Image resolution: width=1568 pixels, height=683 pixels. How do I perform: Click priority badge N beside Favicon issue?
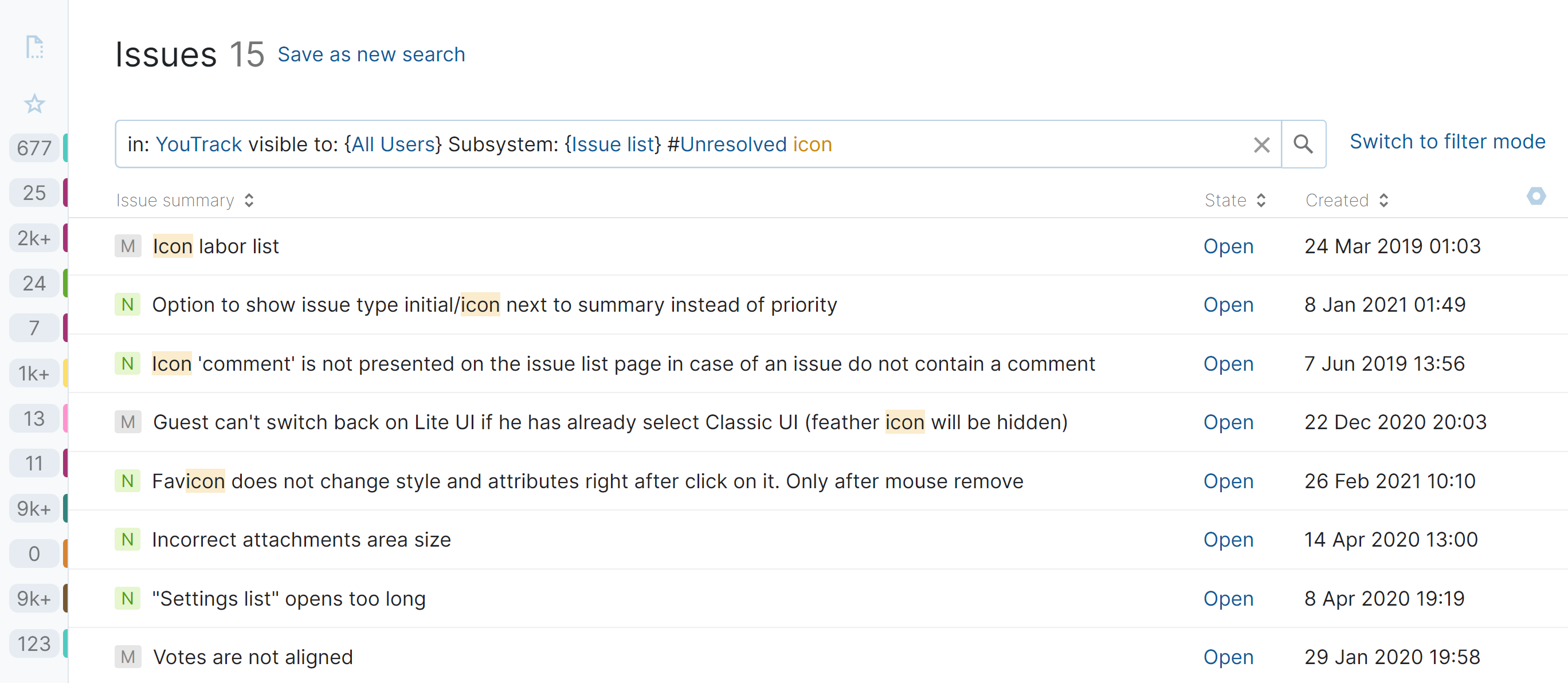[127, 481]
